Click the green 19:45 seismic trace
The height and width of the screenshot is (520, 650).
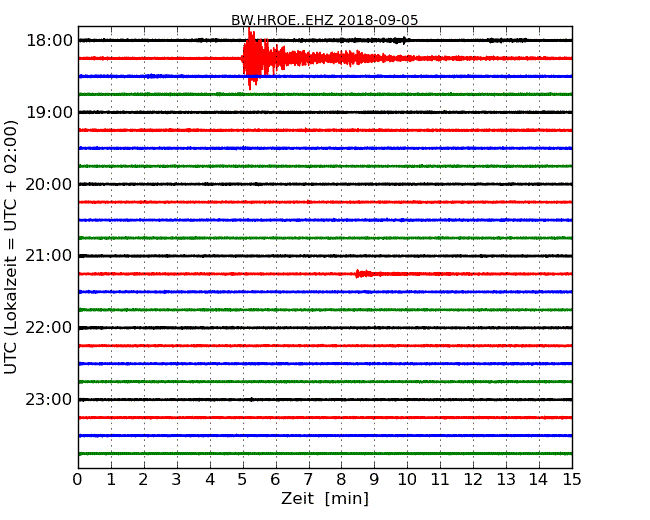(x=325, y=166)
